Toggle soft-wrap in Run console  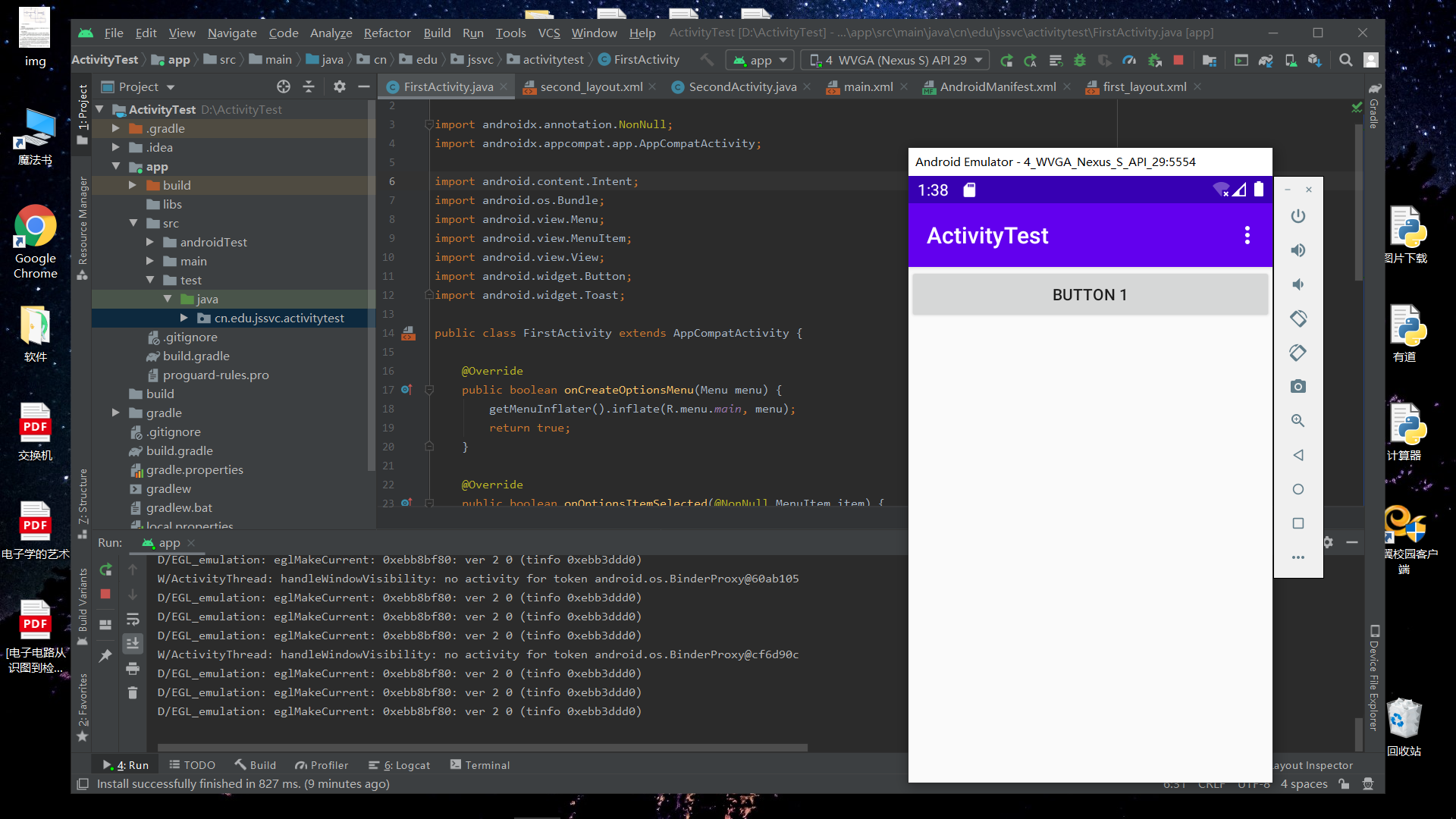[133, 619]
